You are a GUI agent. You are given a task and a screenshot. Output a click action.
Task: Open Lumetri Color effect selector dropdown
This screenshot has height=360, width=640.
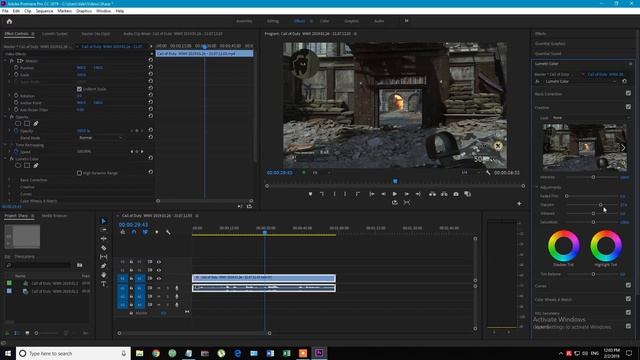pos(579,81)
